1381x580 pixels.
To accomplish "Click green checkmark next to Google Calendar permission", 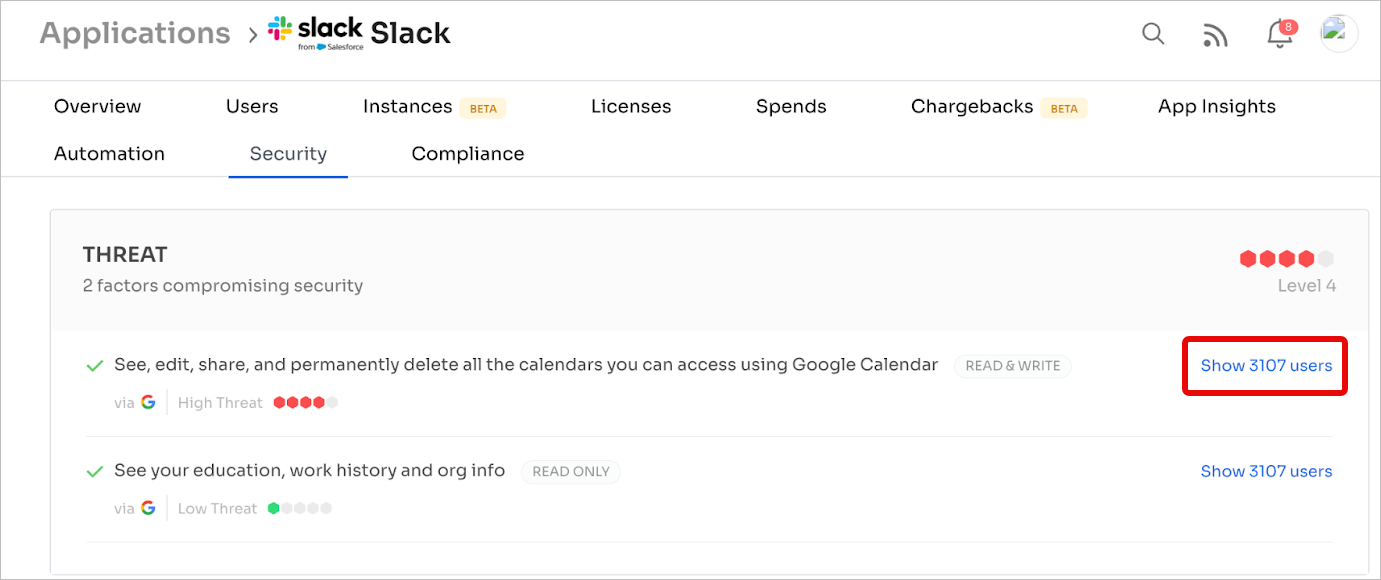I will point(95,366).
